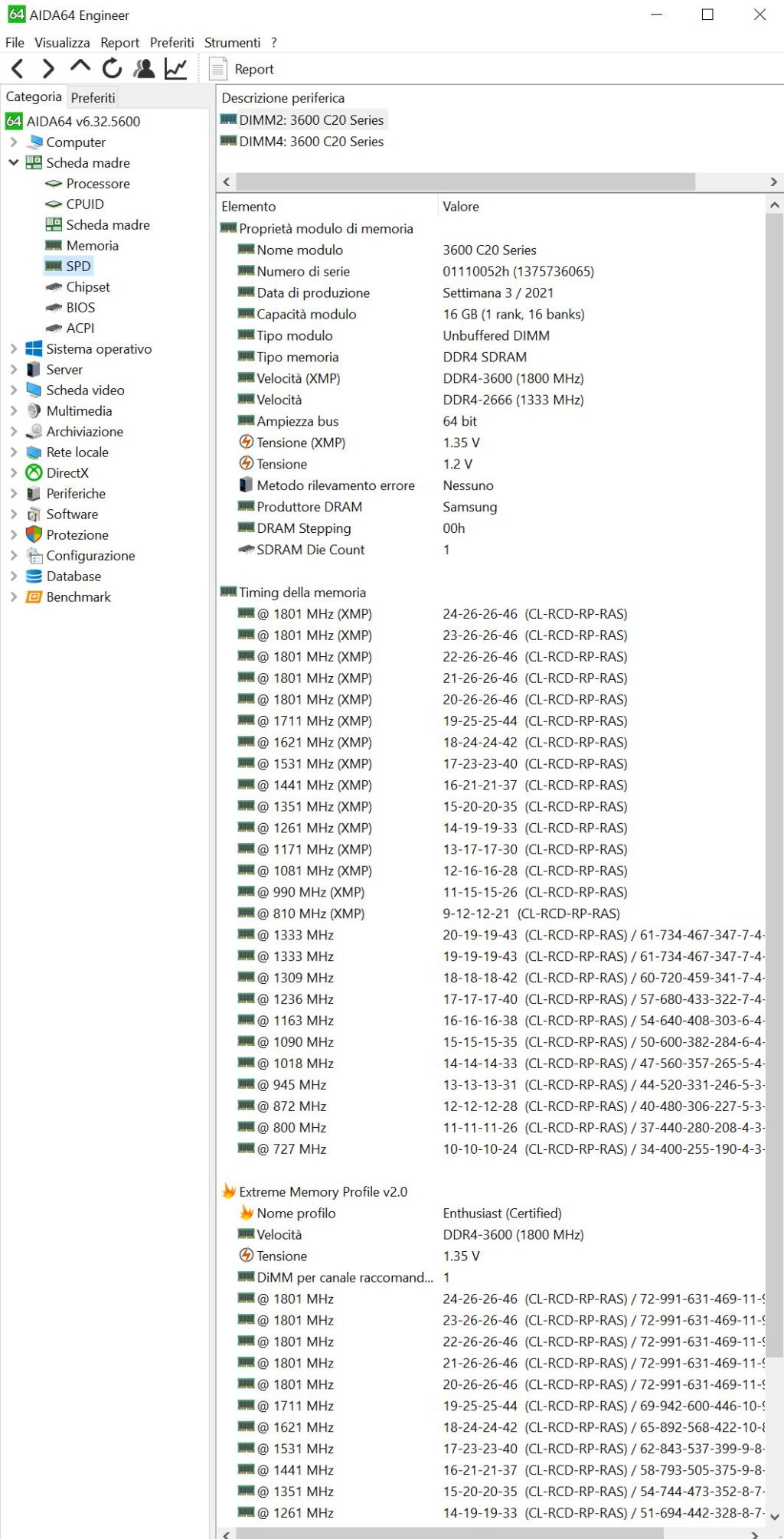The height and width of the screenshot is (1539, 784).
Task: Open the user profile icon in toolbar
Action: (143, 69)
